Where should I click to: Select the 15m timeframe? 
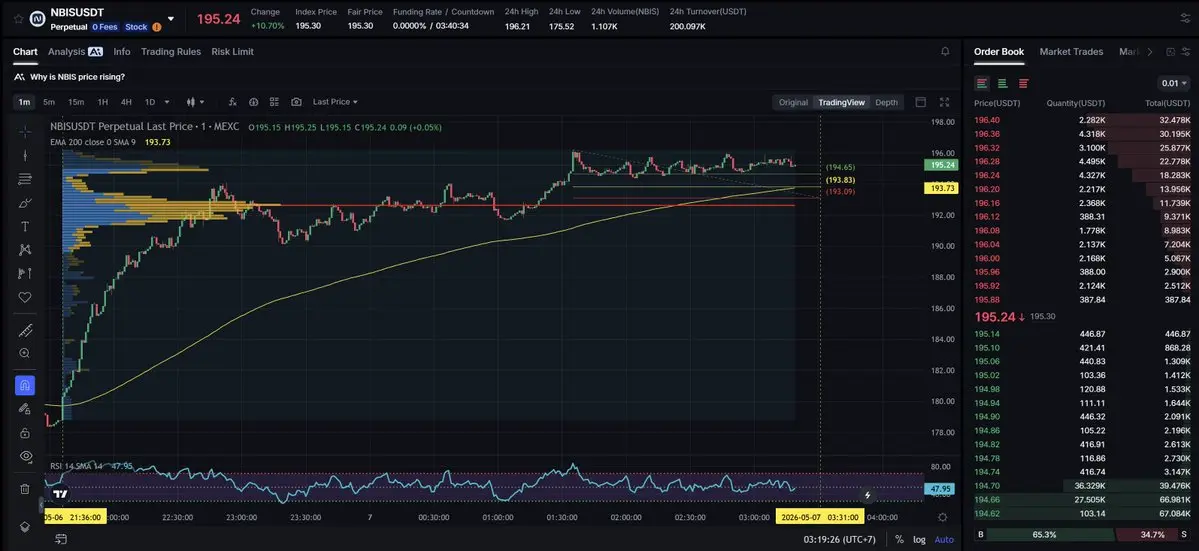tap(76, 102)
